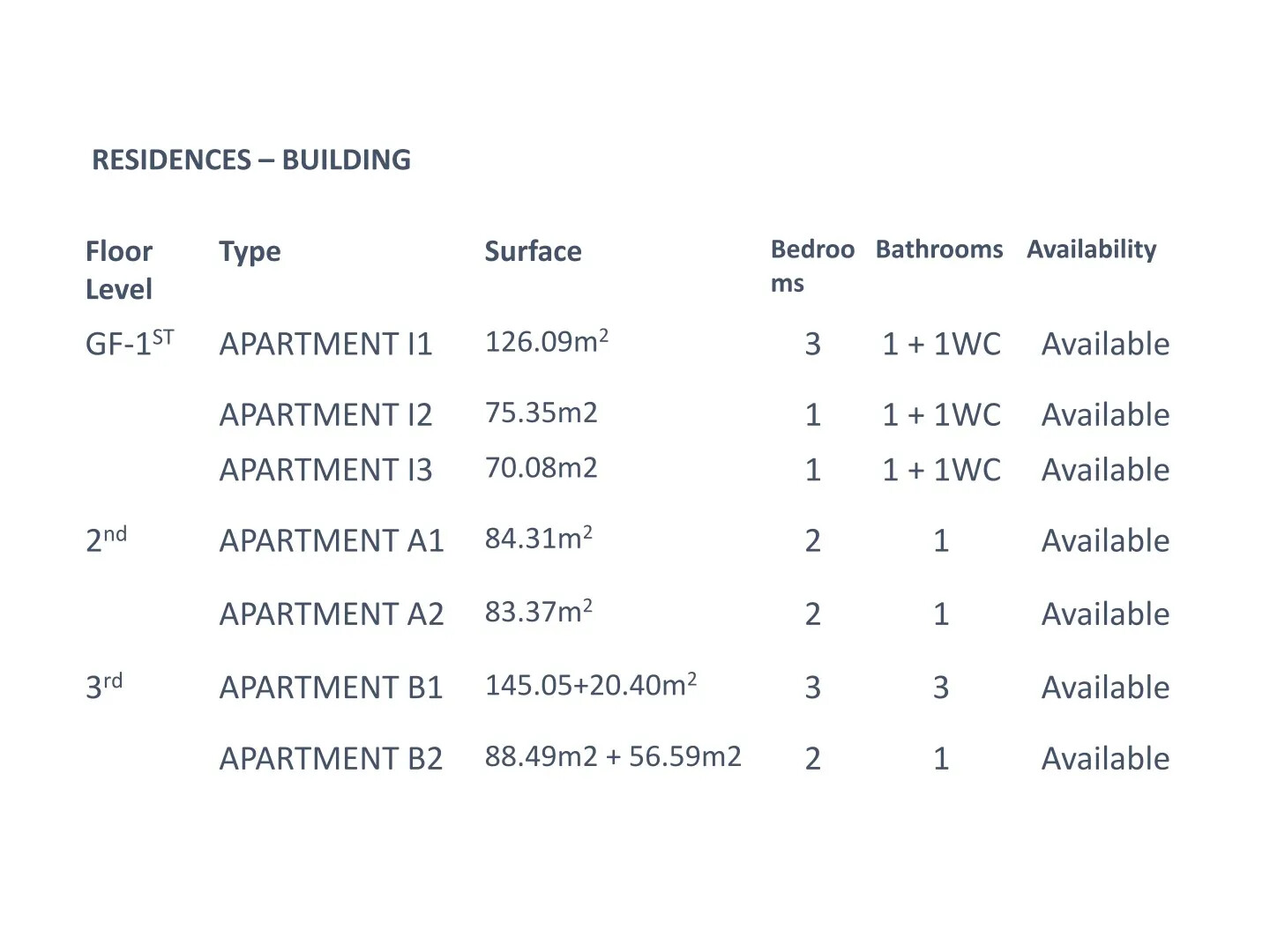1270x952 pixels.
Task: Click the Surface column header
Action: tap(533, 252)
